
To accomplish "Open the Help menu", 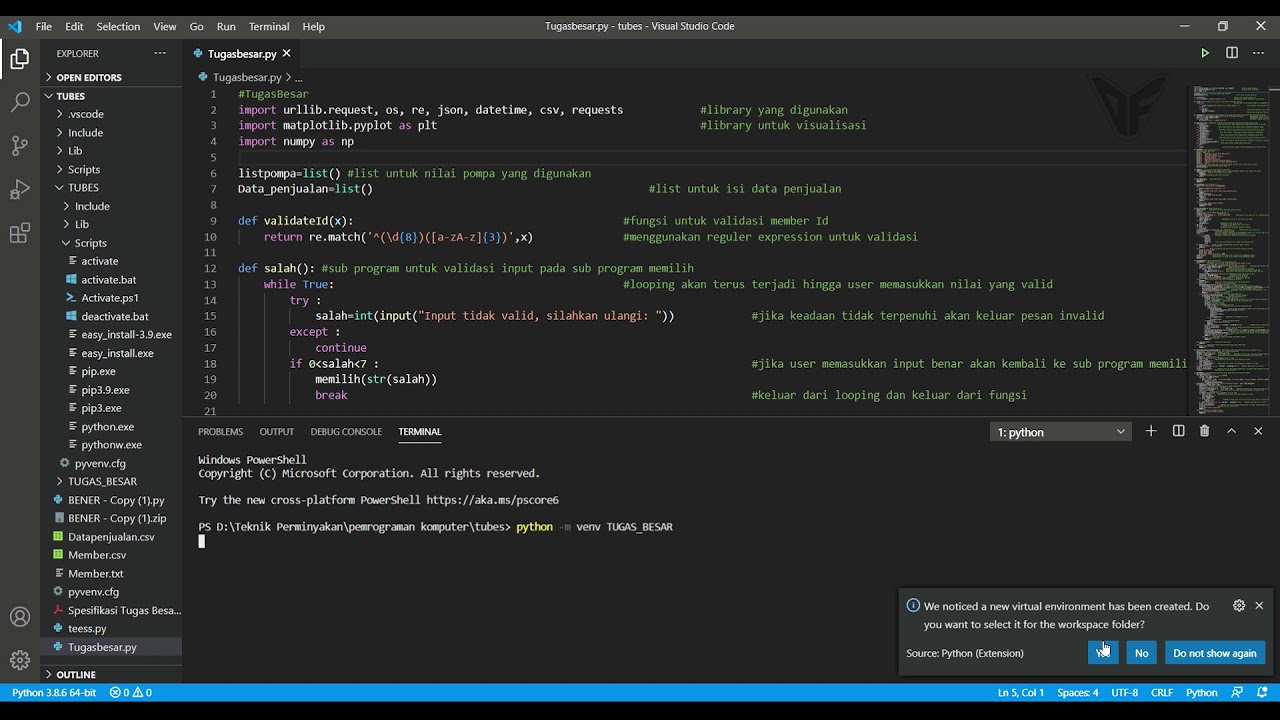I will click(314, 26).
